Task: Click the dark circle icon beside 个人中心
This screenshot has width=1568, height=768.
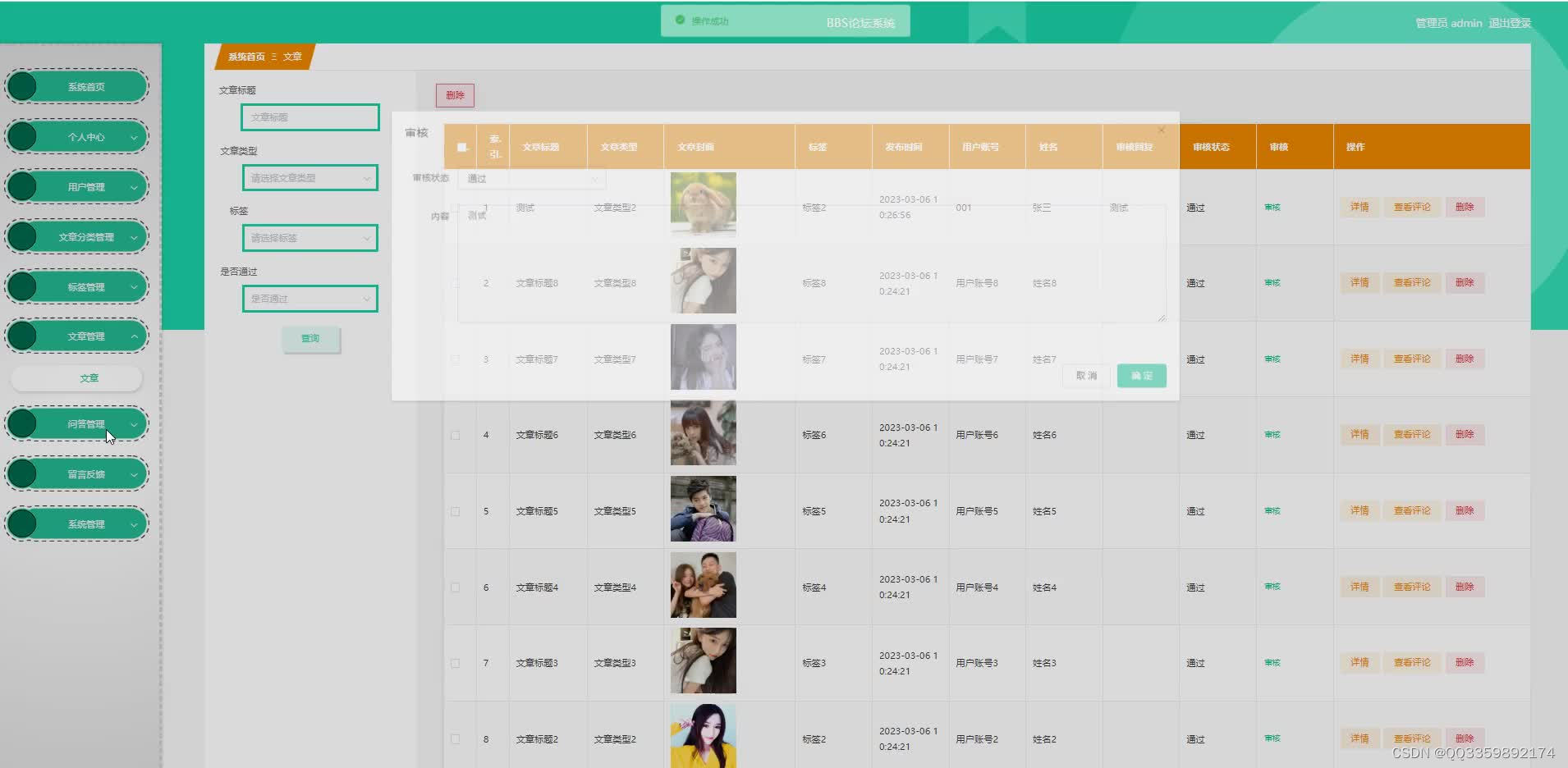Action: 23,136
